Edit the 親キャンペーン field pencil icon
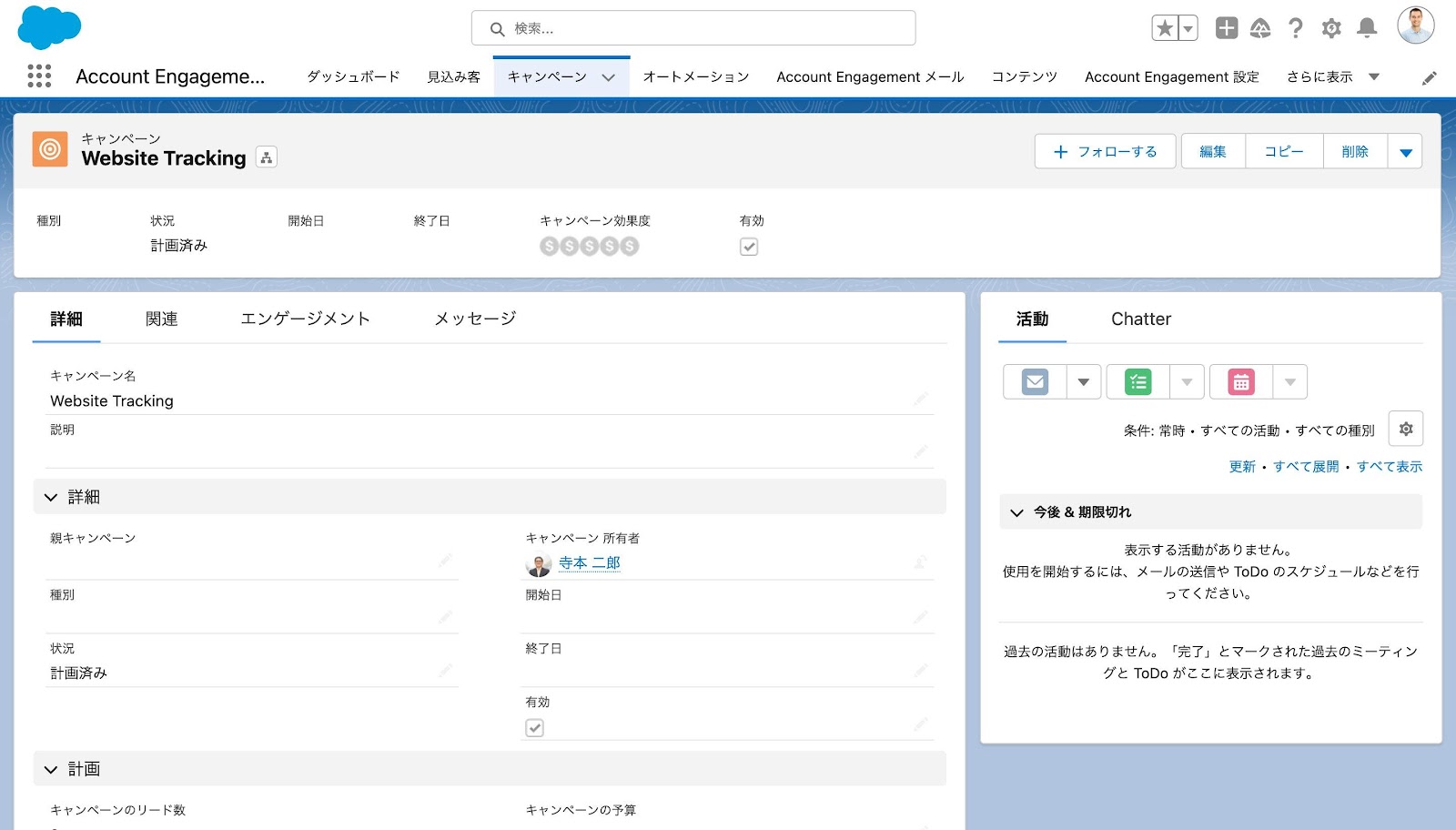Image resolution: width=1456 pixels, height=830 pixels. tap(445, 562)
